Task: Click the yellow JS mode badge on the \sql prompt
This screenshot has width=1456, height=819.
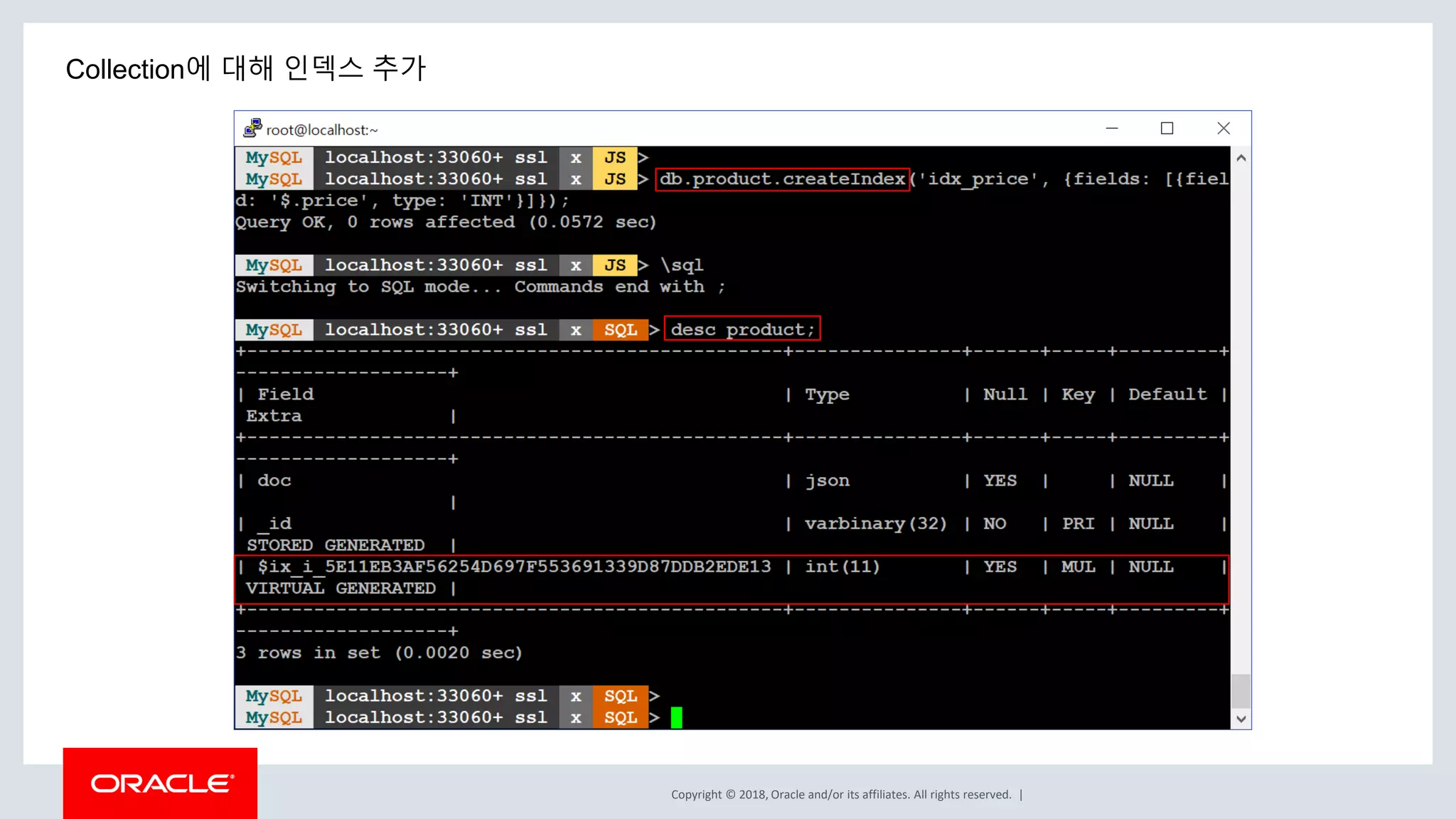Action: point(614,265)
